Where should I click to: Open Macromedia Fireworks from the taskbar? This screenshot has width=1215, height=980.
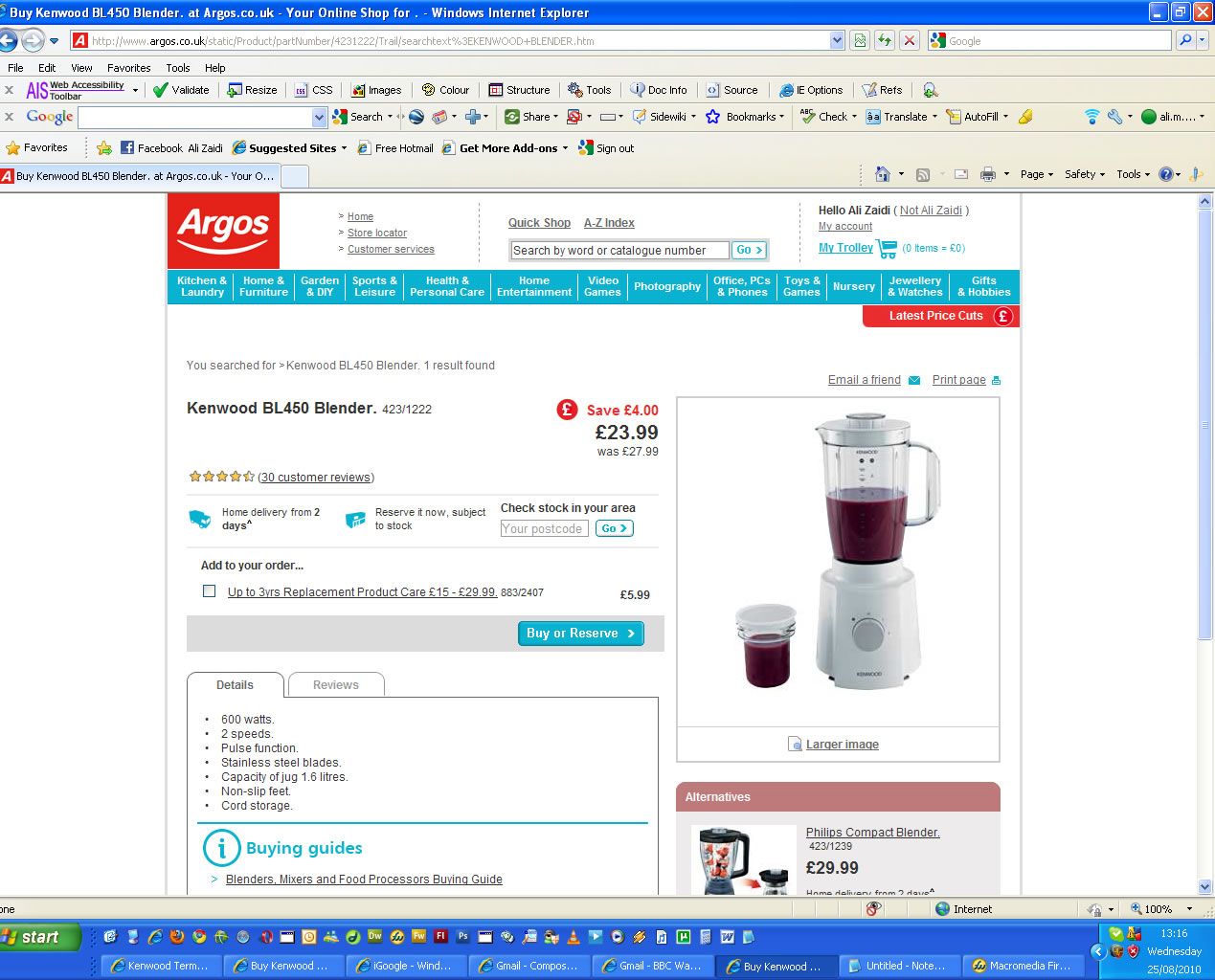tap(1024, 966)
